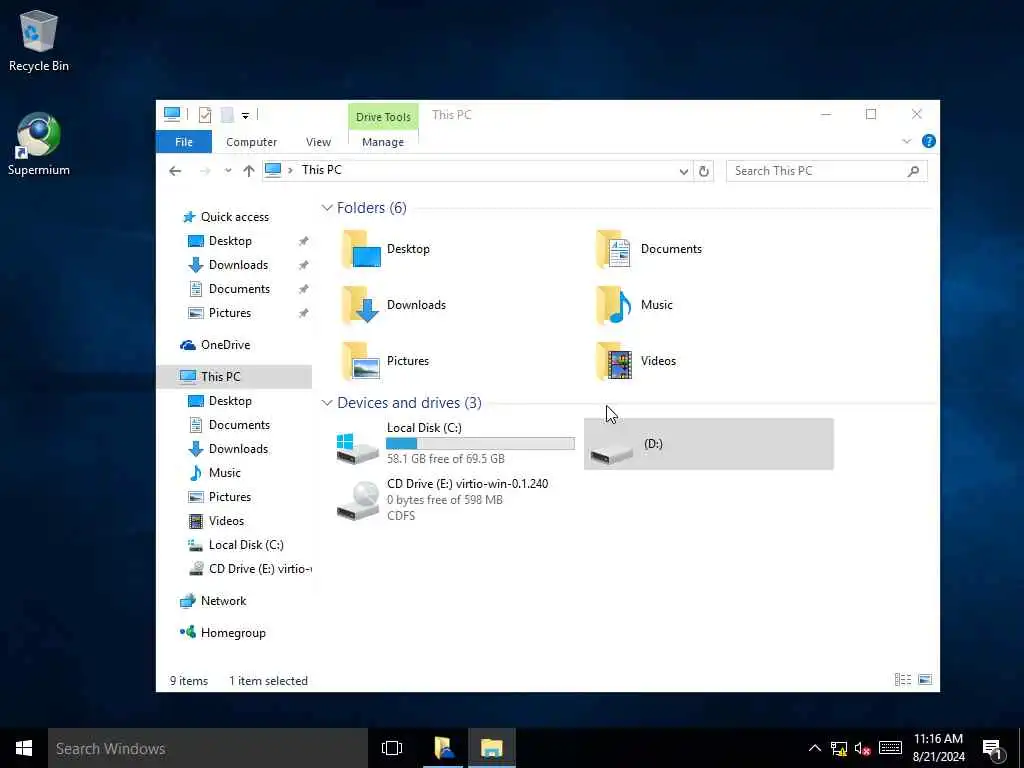1024x768 pixels.
Task: Open the address bar history dropdown
Action: coord(683,171)
